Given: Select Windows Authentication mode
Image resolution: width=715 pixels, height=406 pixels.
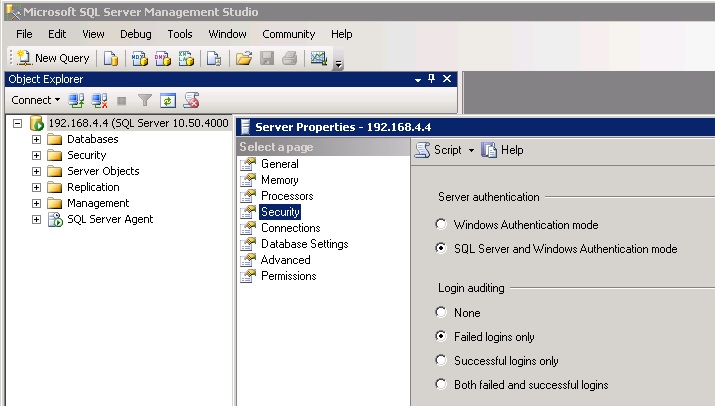Looking at the screenshot, I should pos(441,224).
